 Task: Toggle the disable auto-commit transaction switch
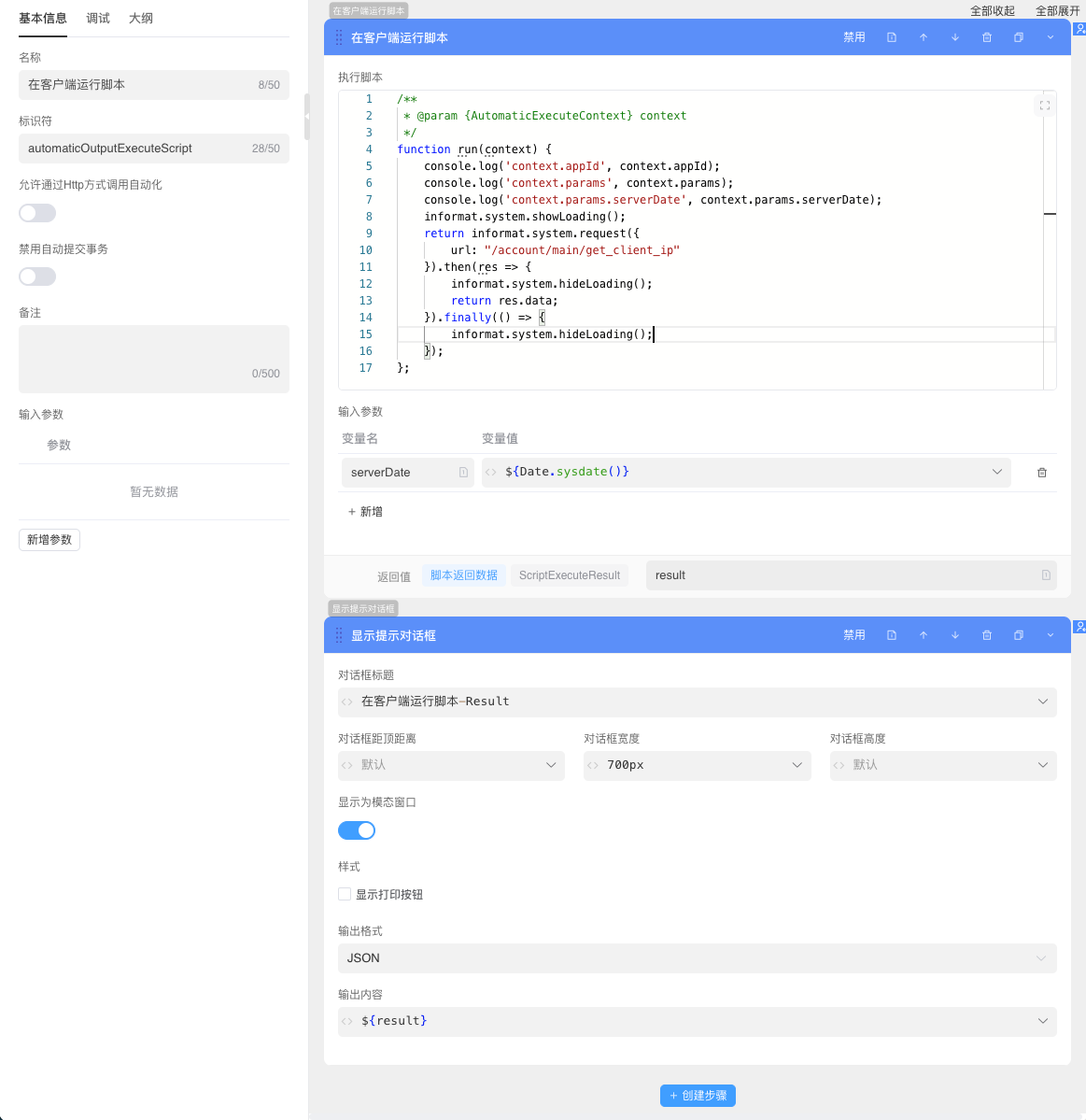point(37,276)
